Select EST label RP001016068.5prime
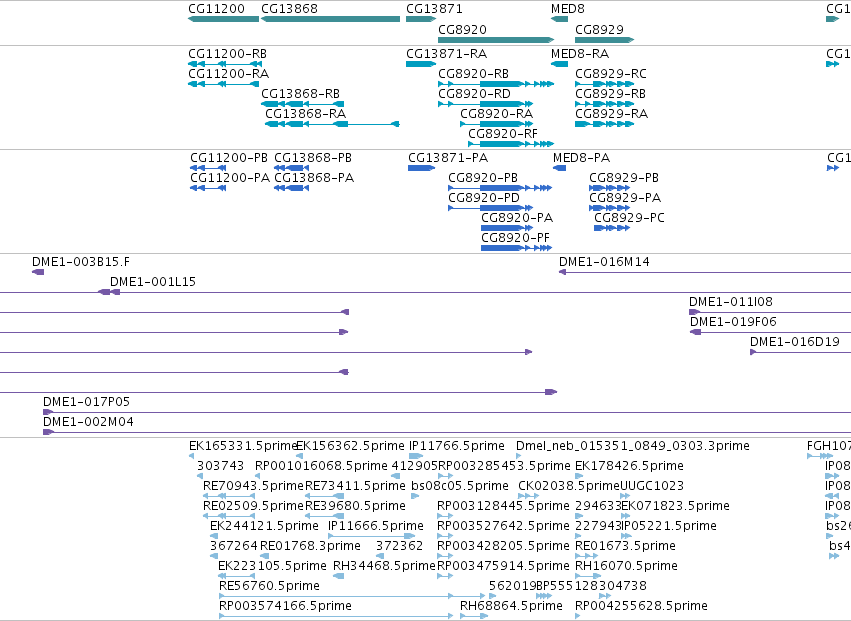Screen dimensions: 851x621 click(x=321, y=466)
